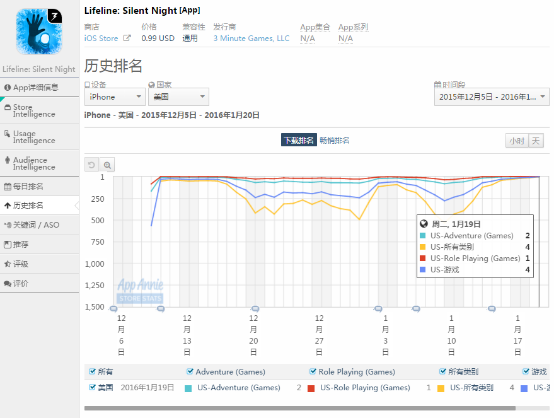Image resolution: width=554 pixels, height=418 pixels.
Task: Open the country dropdown showing 美国
Action: 178,97
